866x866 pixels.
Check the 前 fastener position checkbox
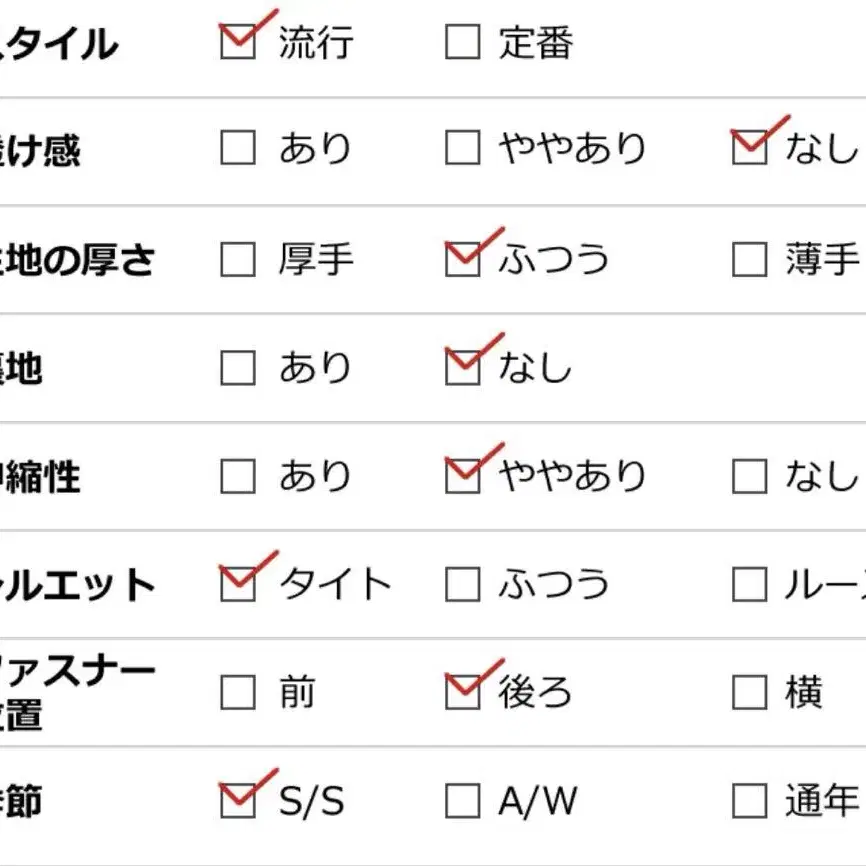coord(237,692)
